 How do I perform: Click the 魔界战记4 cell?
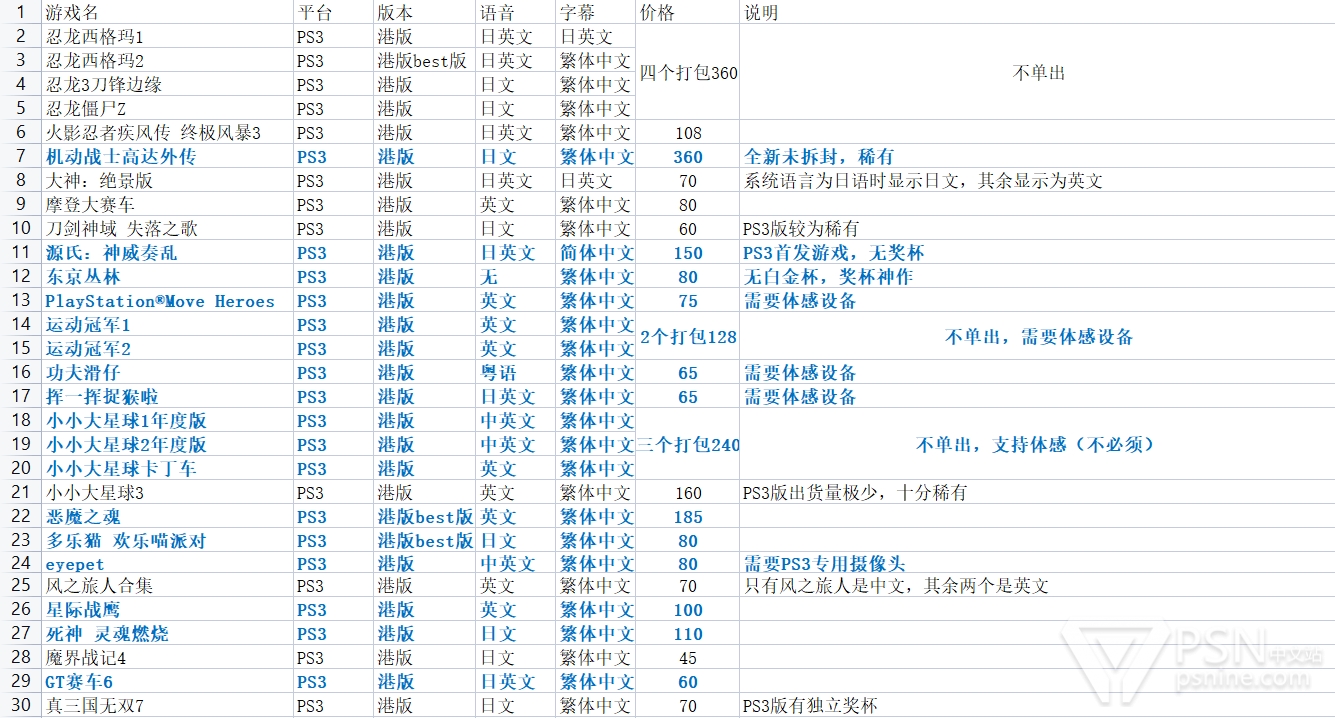[x=168, y=657]
